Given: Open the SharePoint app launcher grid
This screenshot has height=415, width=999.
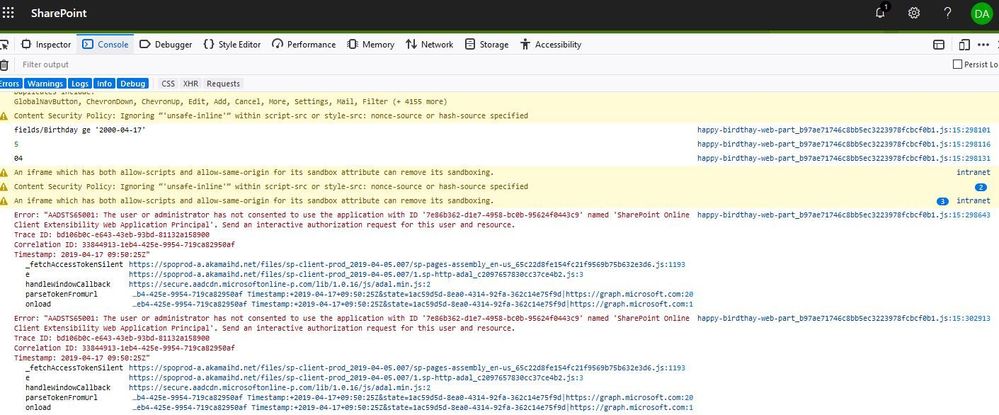Looking at the screenshot, I should tap(8, 13).
